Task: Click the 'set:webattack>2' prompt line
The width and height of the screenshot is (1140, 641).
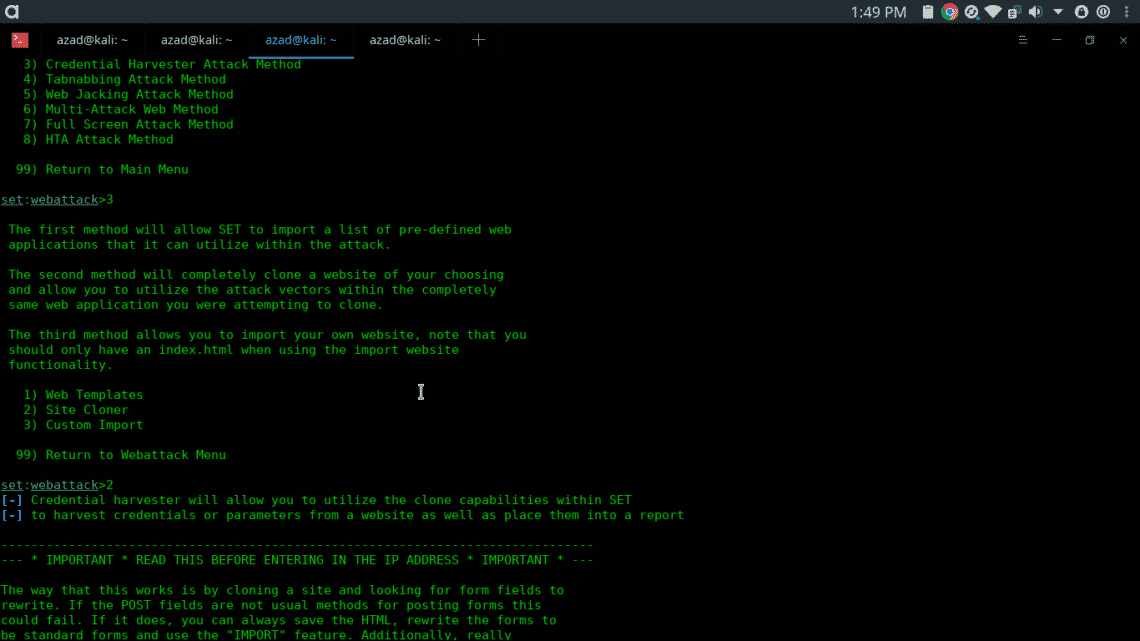Action: pos(57,485)
